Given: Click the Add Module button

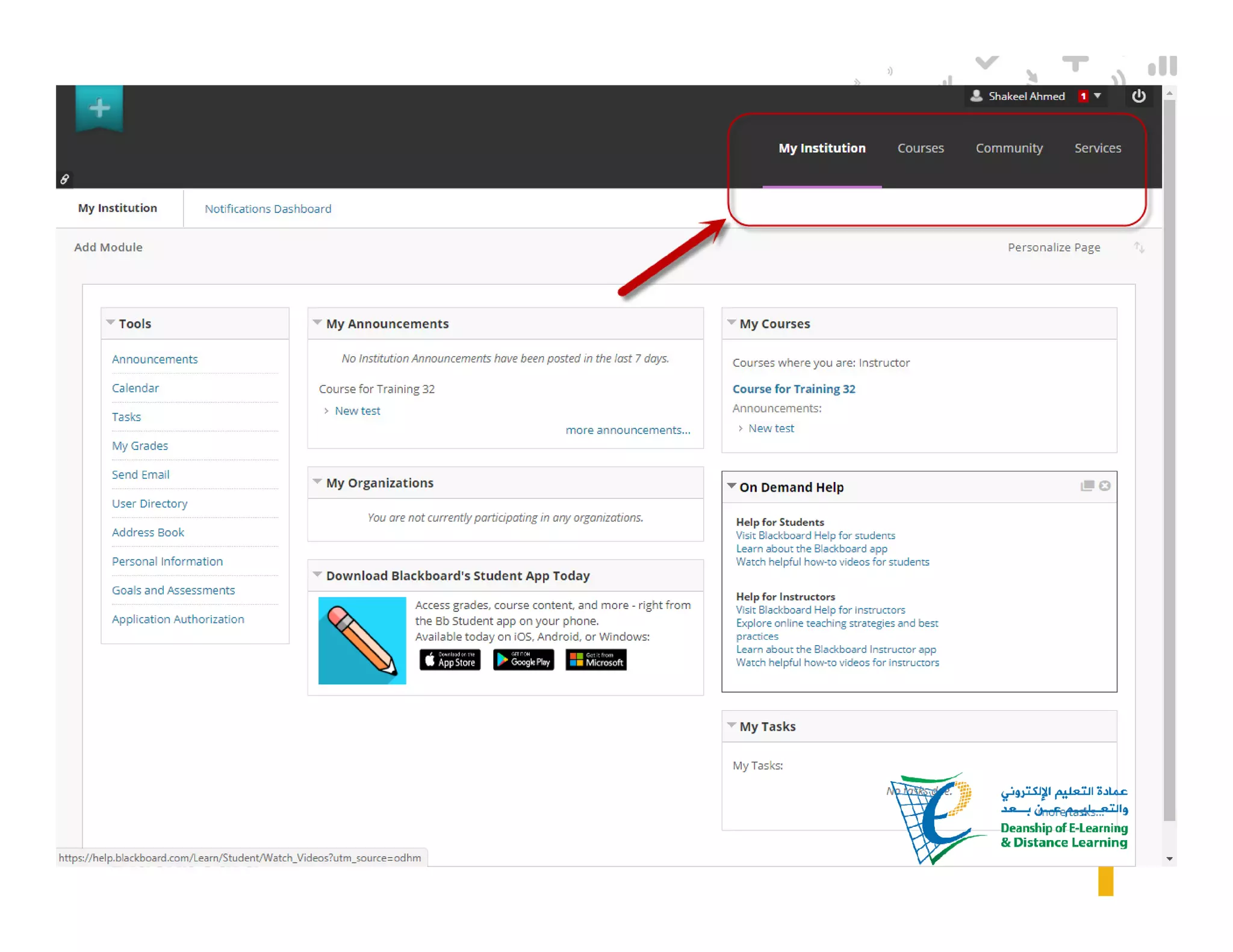Looking at the screenshot, I should point(108,247).
